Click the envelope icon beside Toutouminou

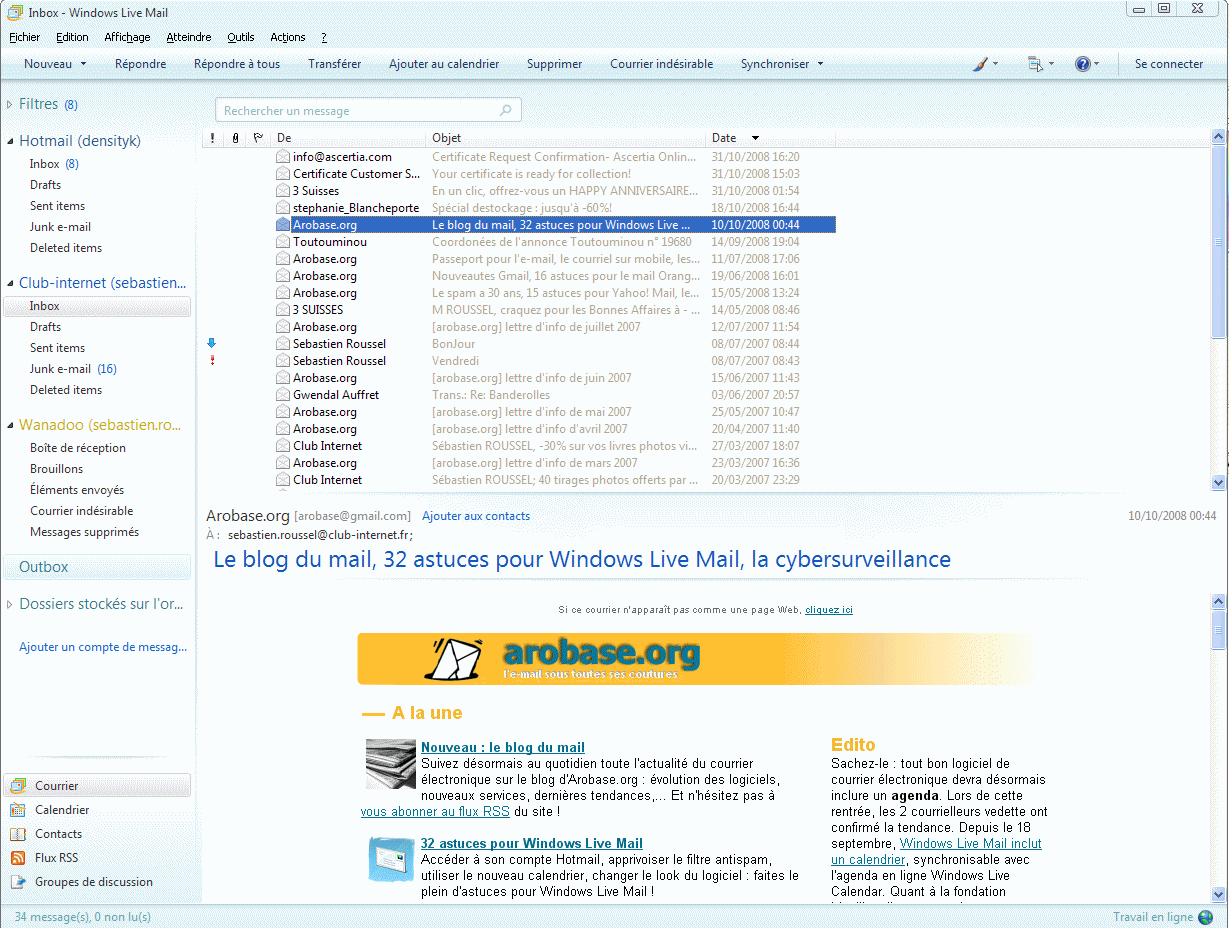[283, 242]
